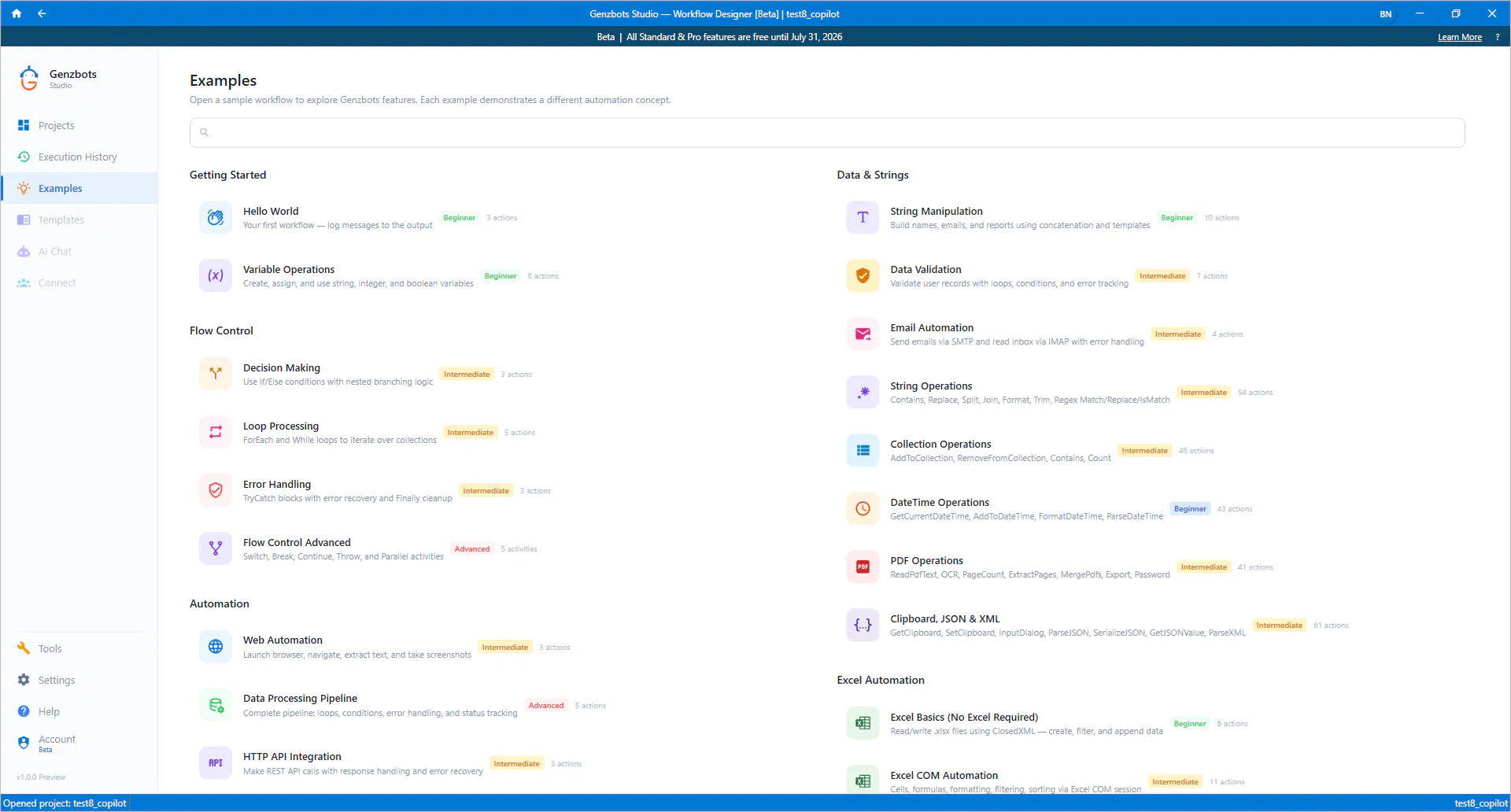Open Execution History in sidebar
The height and width of the screenshot is (812, 1511).
[79, 157]
